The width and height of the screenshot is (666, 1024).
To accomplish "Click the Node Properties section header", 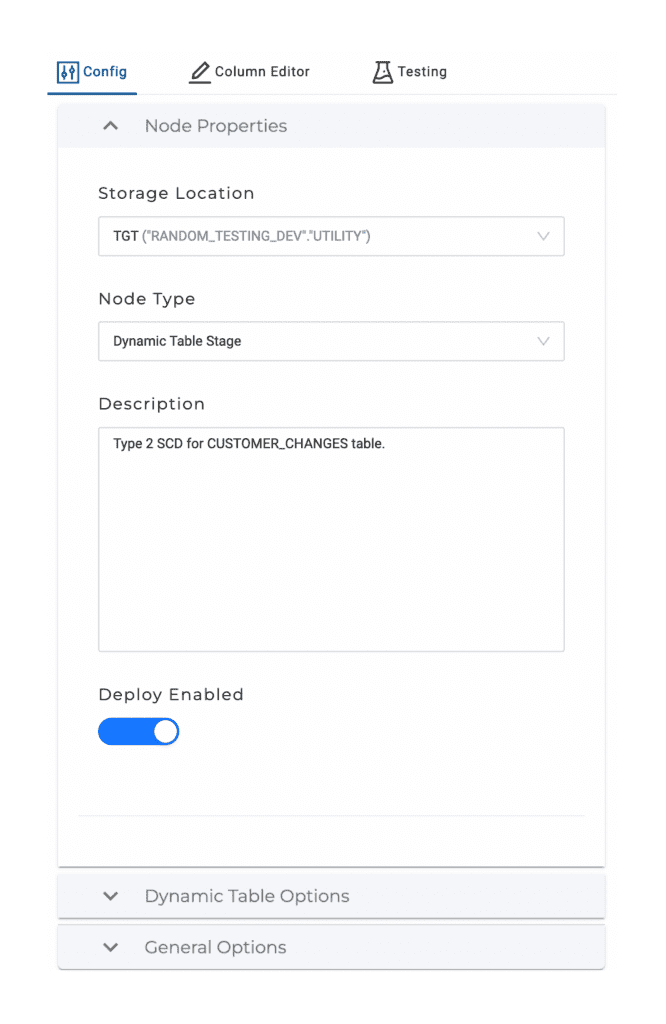I will pyautogui.click(x=331, y=126).
